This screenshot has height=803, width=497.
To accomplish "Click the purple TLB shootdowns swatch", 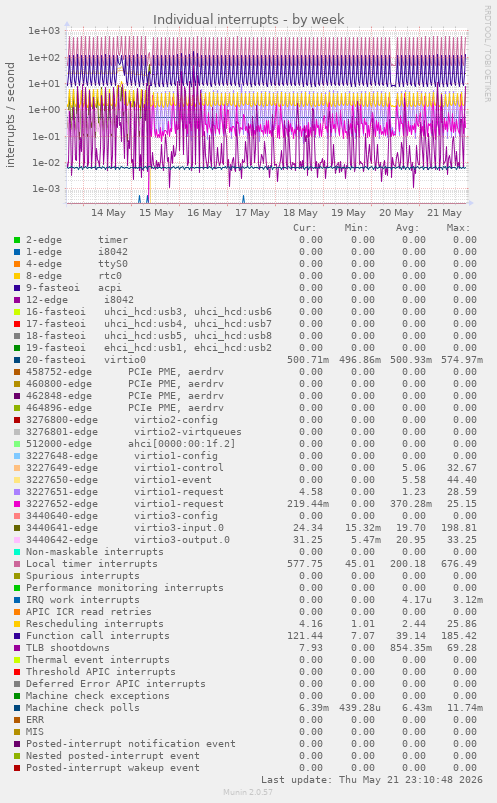I will coord(17,648).
